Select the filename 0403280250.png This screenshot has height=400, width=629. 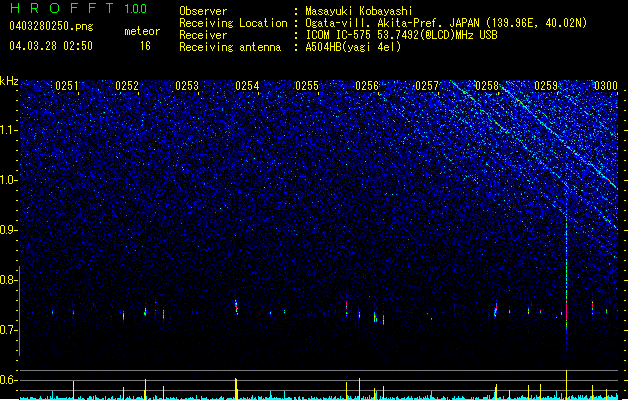click(51, 26)
